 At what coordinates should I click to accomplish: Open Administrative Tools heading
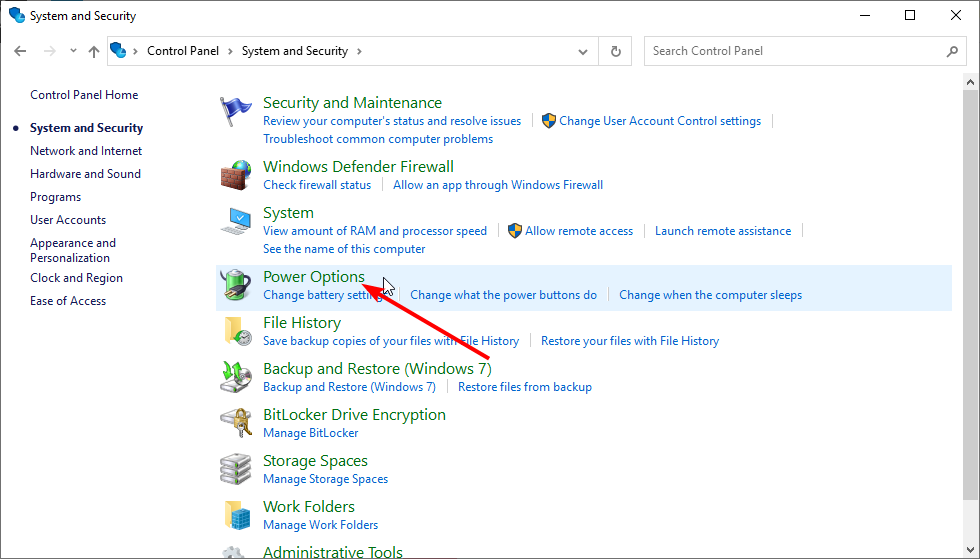coord(333,551)
